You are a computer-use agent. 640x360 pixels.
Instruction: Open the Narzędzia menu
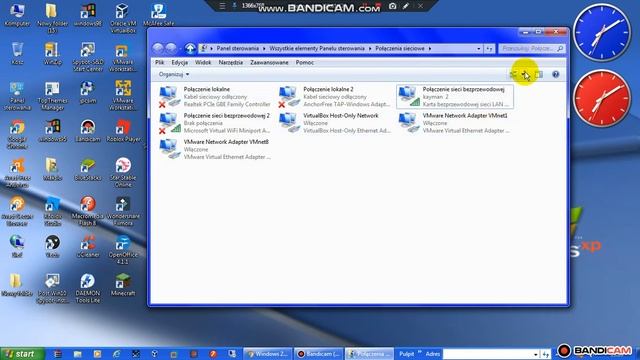click(x=231, y=62)
